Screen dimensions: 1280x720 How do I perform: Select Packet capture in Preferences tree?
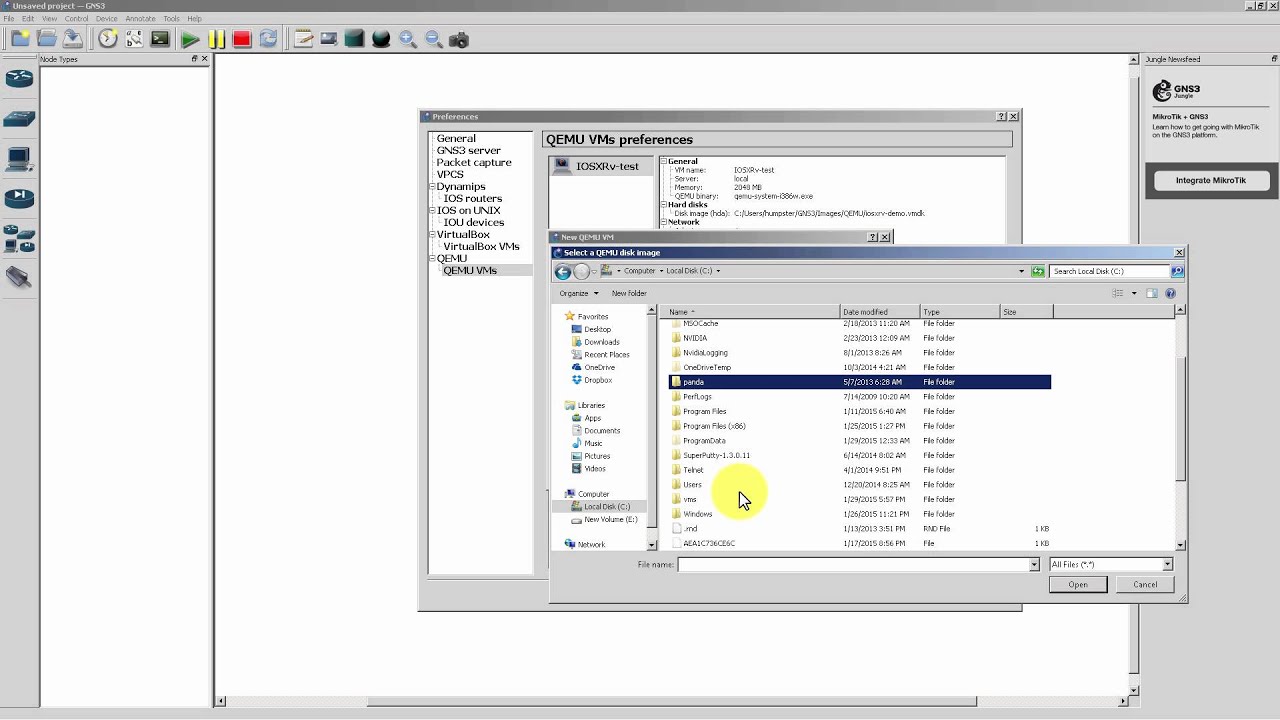click(474, 163)
